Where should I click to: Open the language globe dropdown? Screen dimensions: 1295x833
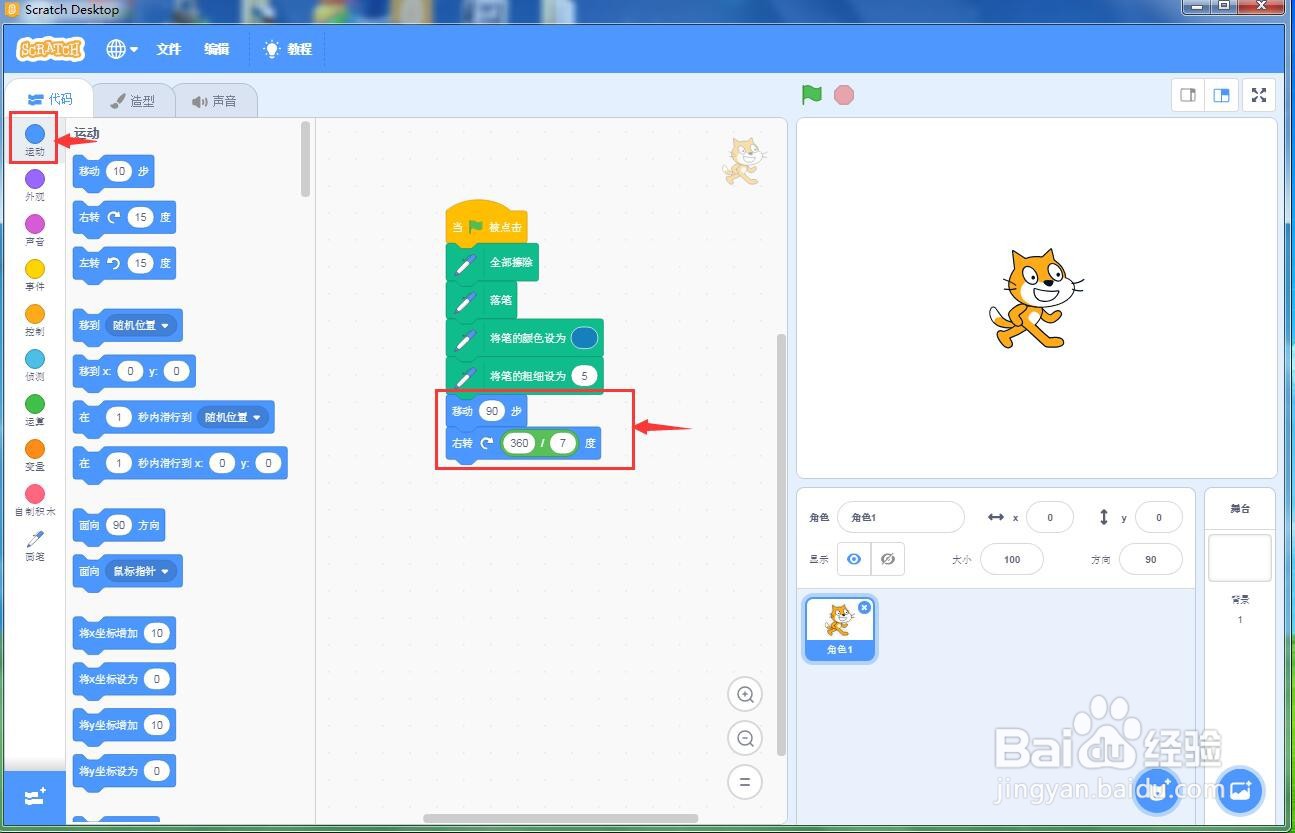point(120,48)
